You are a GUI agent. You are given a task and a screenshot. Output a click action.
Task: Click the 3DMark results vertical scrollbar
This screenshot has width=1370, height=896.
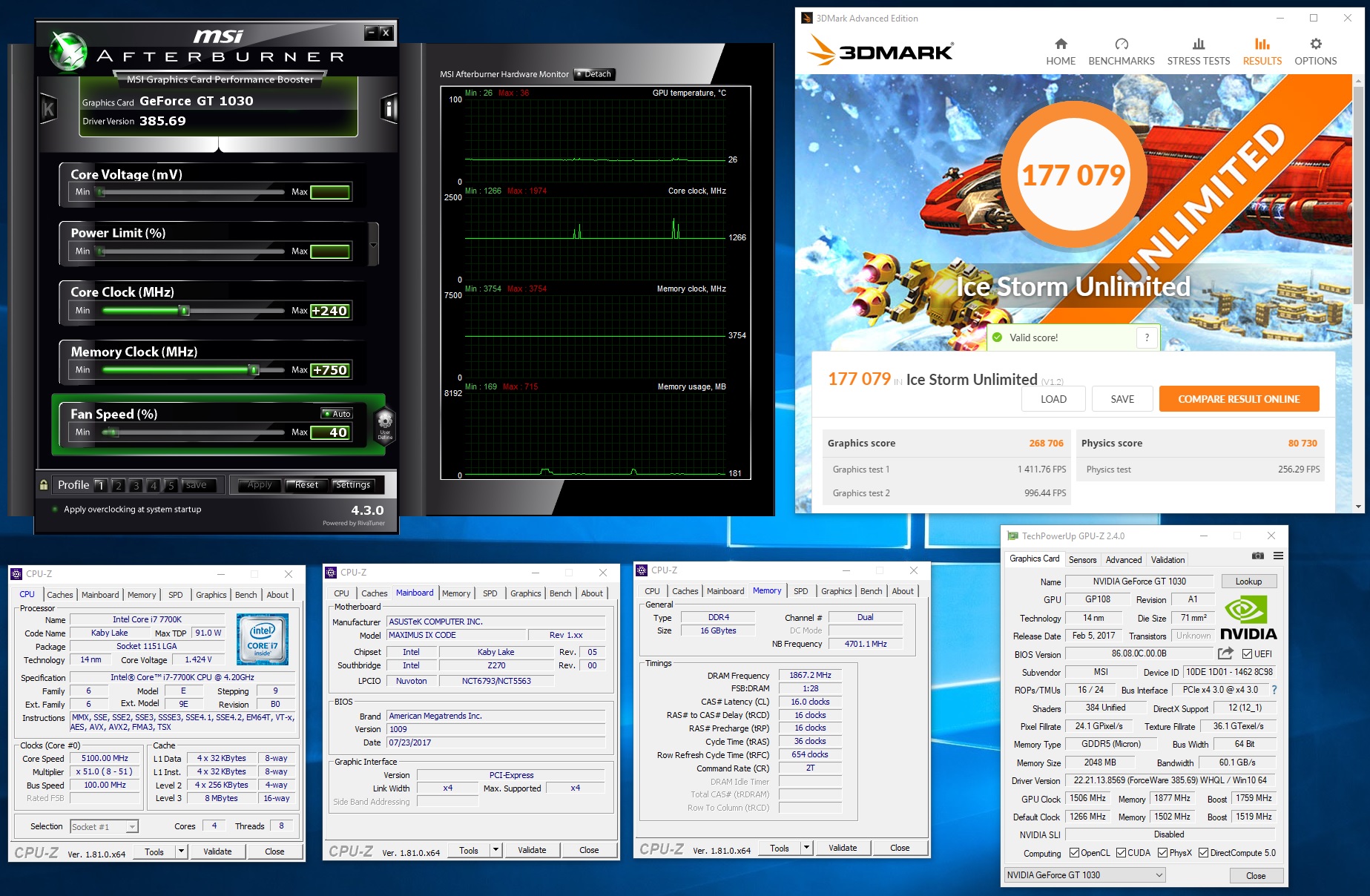point(1358,194)
